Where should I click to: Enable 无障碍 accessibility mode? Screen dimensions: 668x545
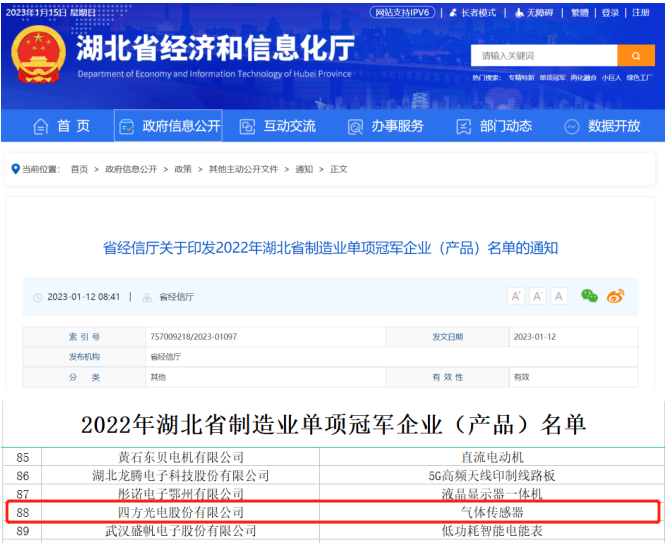tap(533, 13)
